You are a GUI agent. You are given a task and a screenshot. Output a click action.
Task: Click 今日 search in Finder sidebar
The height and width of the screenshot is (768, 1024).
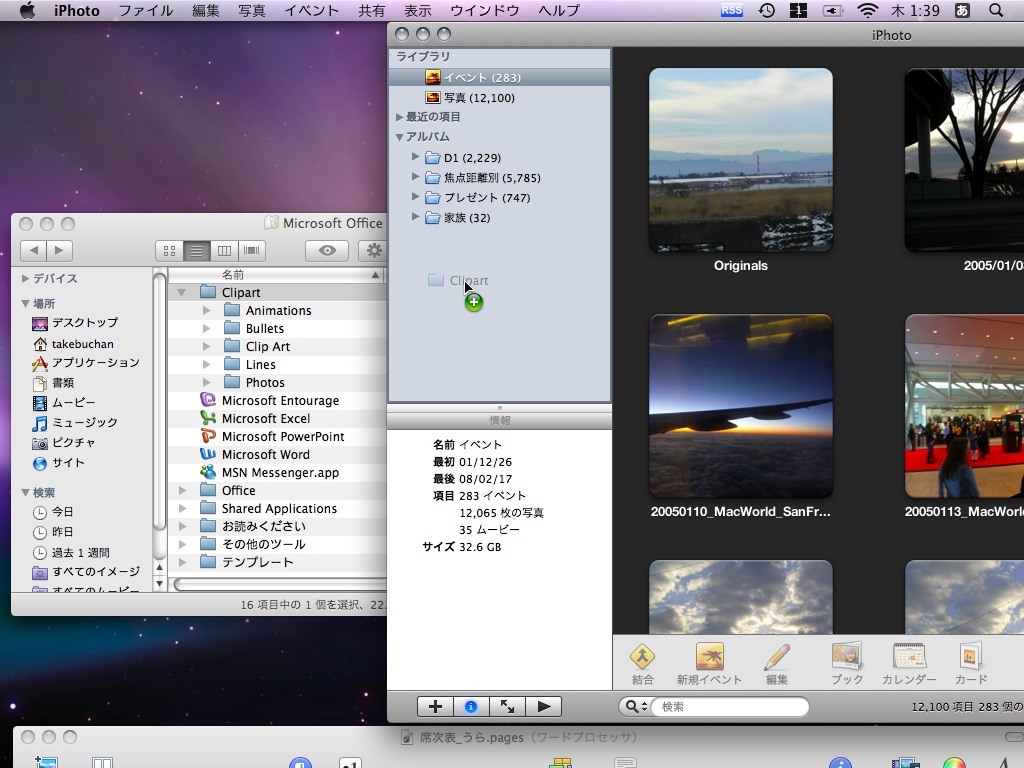[54, 513]
